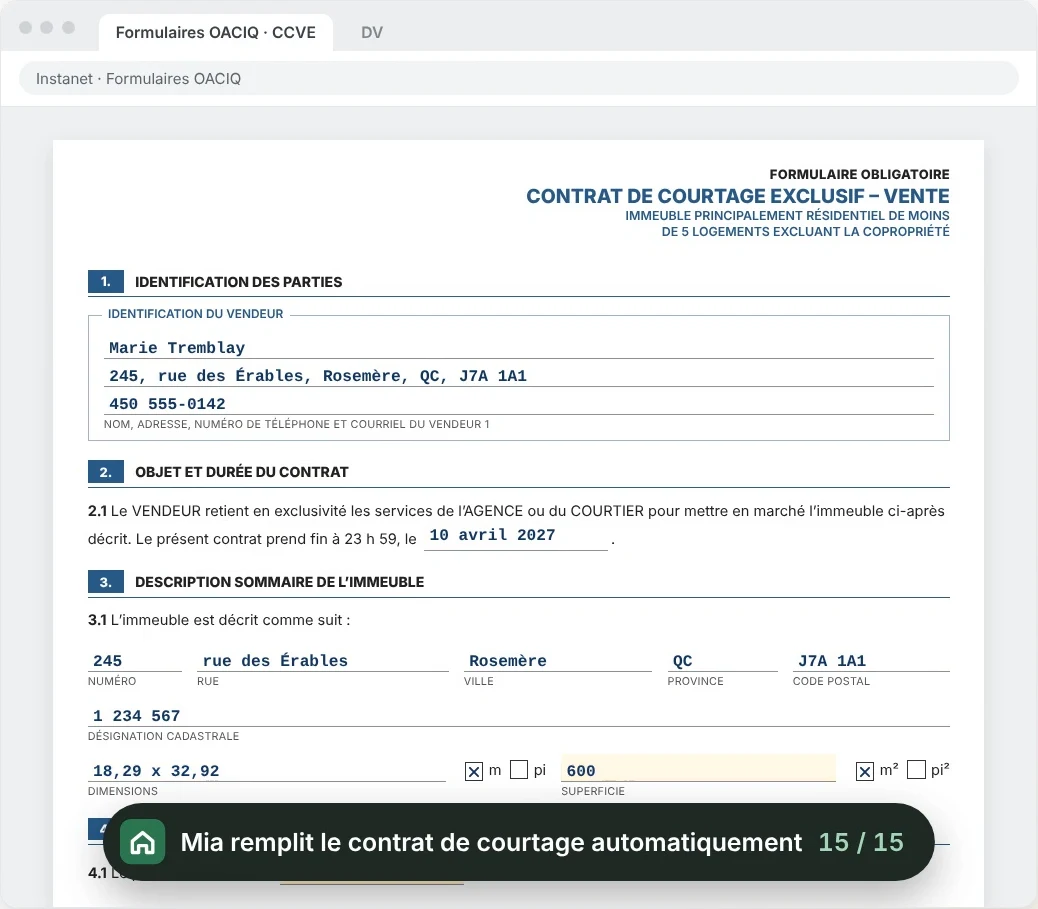The height and width of the screenshot is (909, 1038).
Task: Click the Ville field Rosemère
Action: pos(557,660)
